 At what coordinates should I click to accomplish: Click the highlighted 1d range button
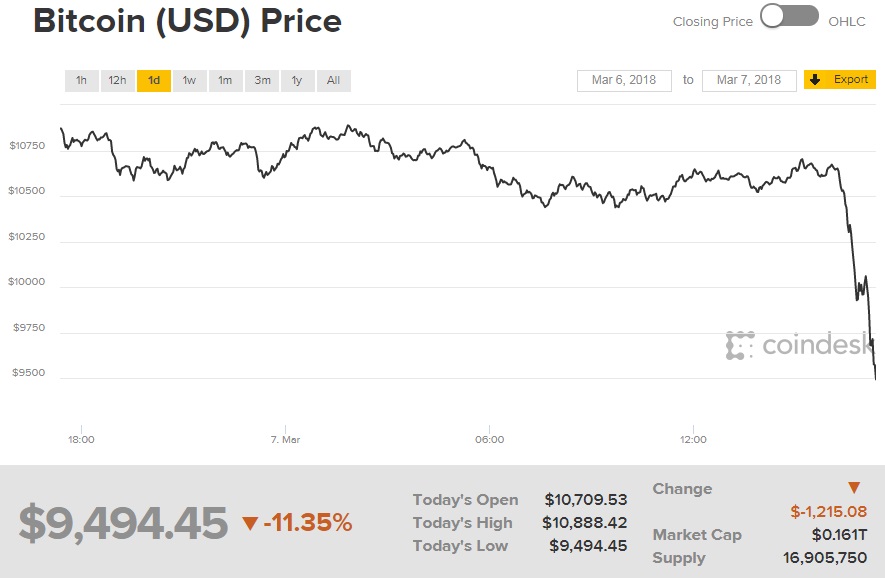point(154,80)
